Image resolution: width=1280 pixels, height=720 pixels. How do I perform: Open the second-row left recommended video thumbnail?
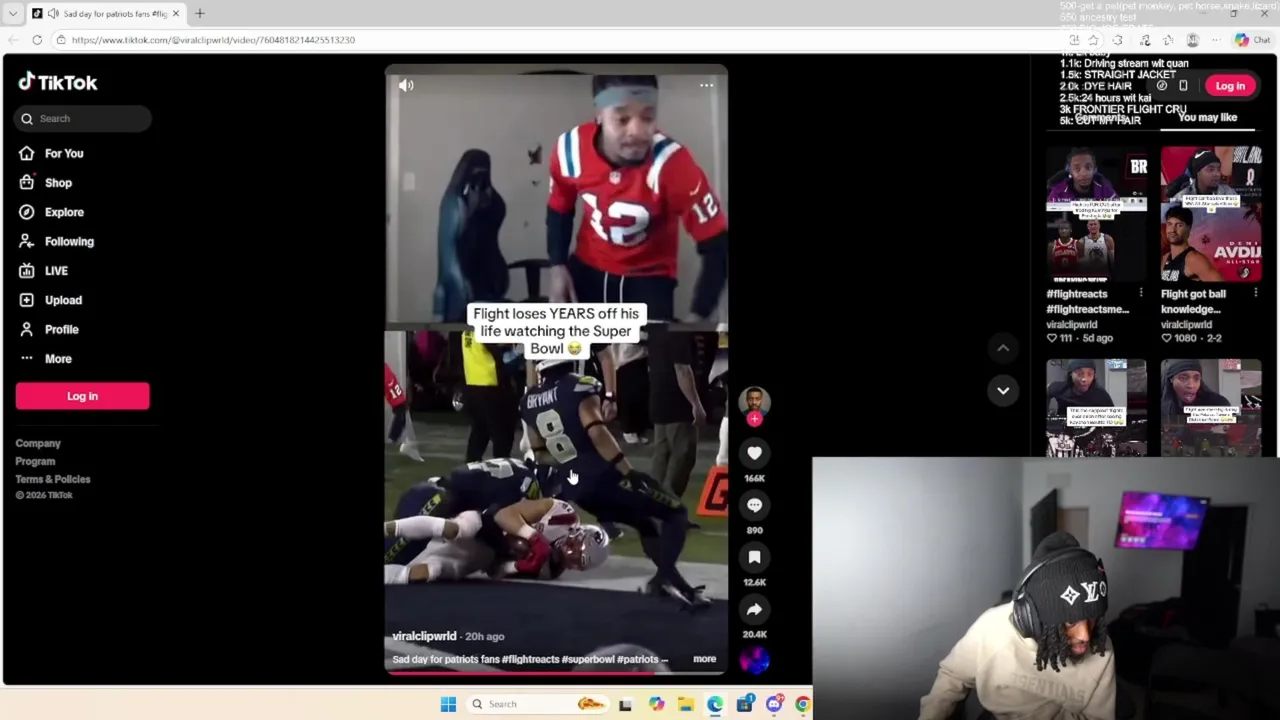pos(1096,408)
